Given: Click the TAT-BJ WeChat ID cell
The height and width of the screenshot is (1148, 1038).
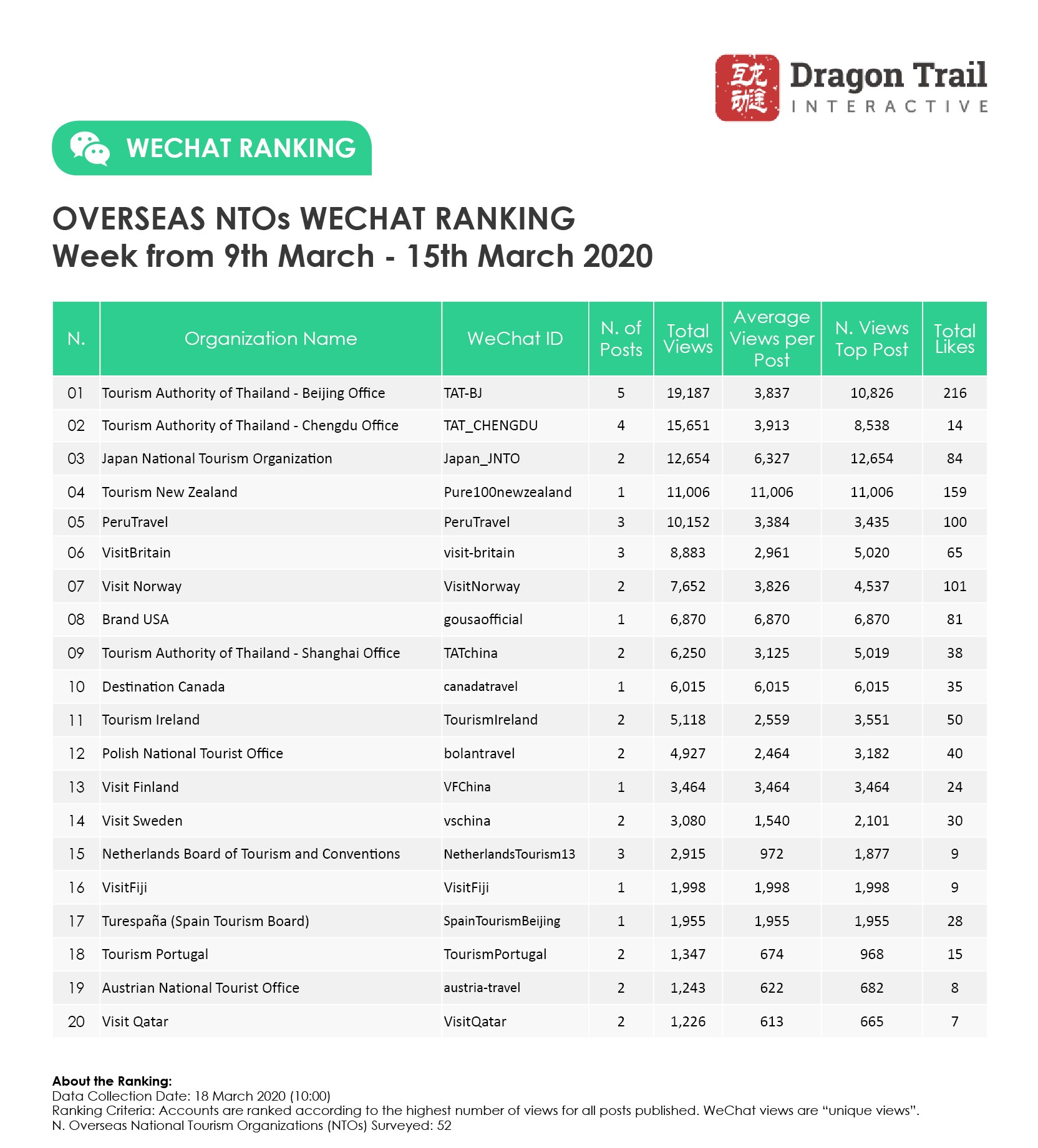Looking at the screenshot, I should (463, 393).
